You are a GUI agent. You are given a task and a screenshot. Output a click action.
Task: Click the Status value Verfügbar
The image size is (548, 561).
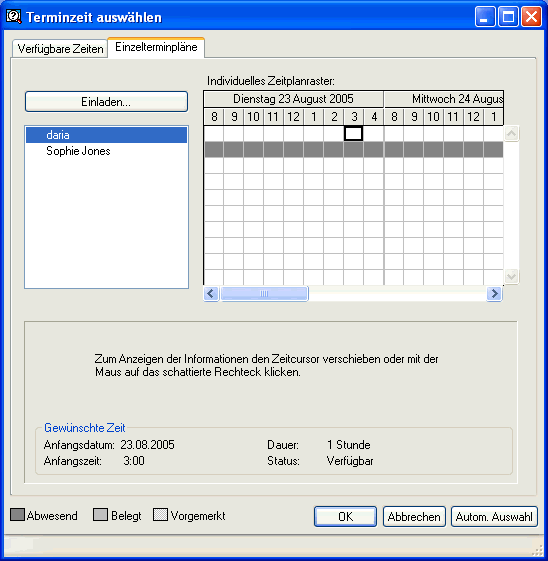[350, 461]
